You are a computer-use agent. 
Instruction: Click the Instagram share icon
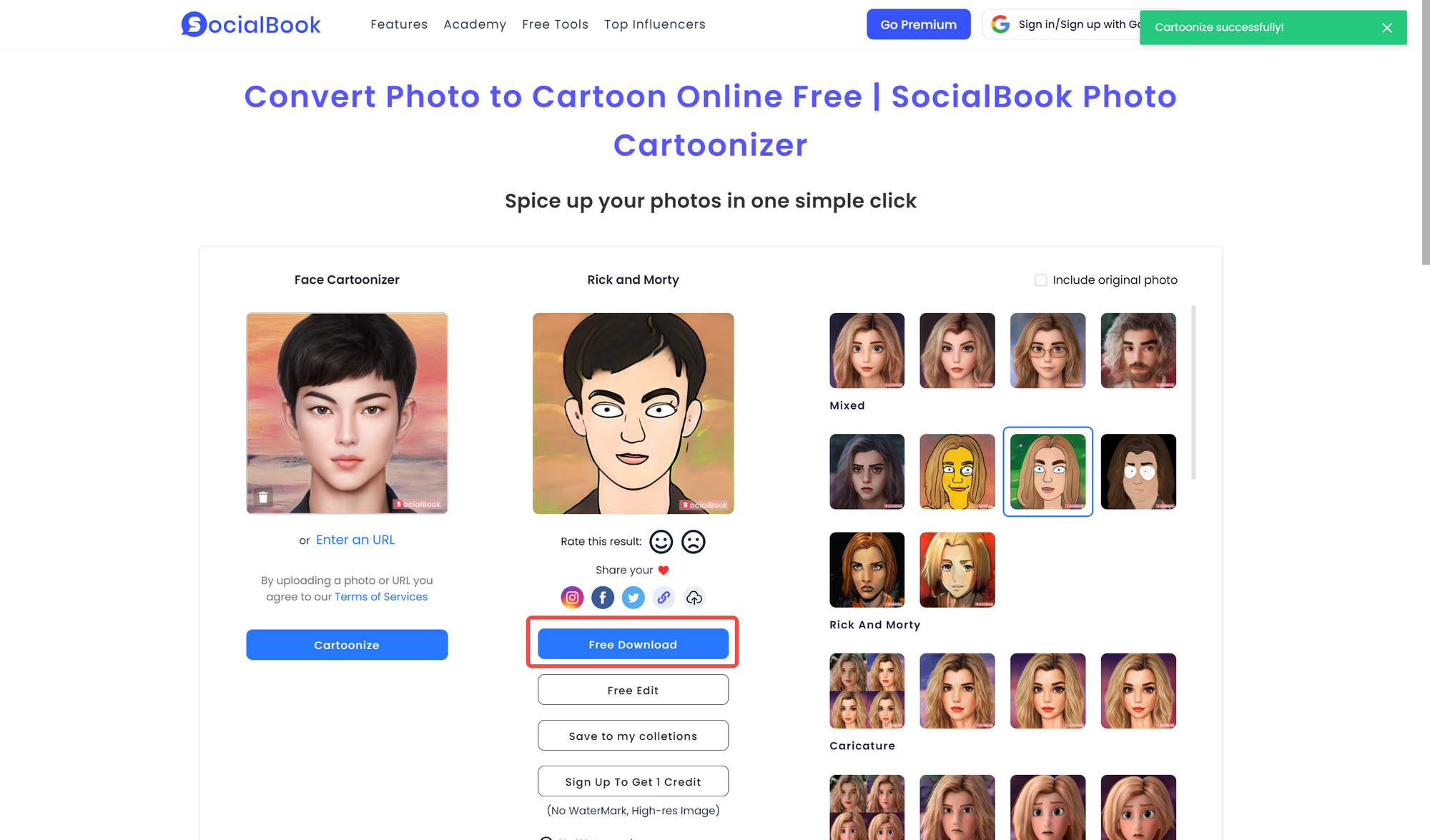pyautogui.click(x=571, y=597)
